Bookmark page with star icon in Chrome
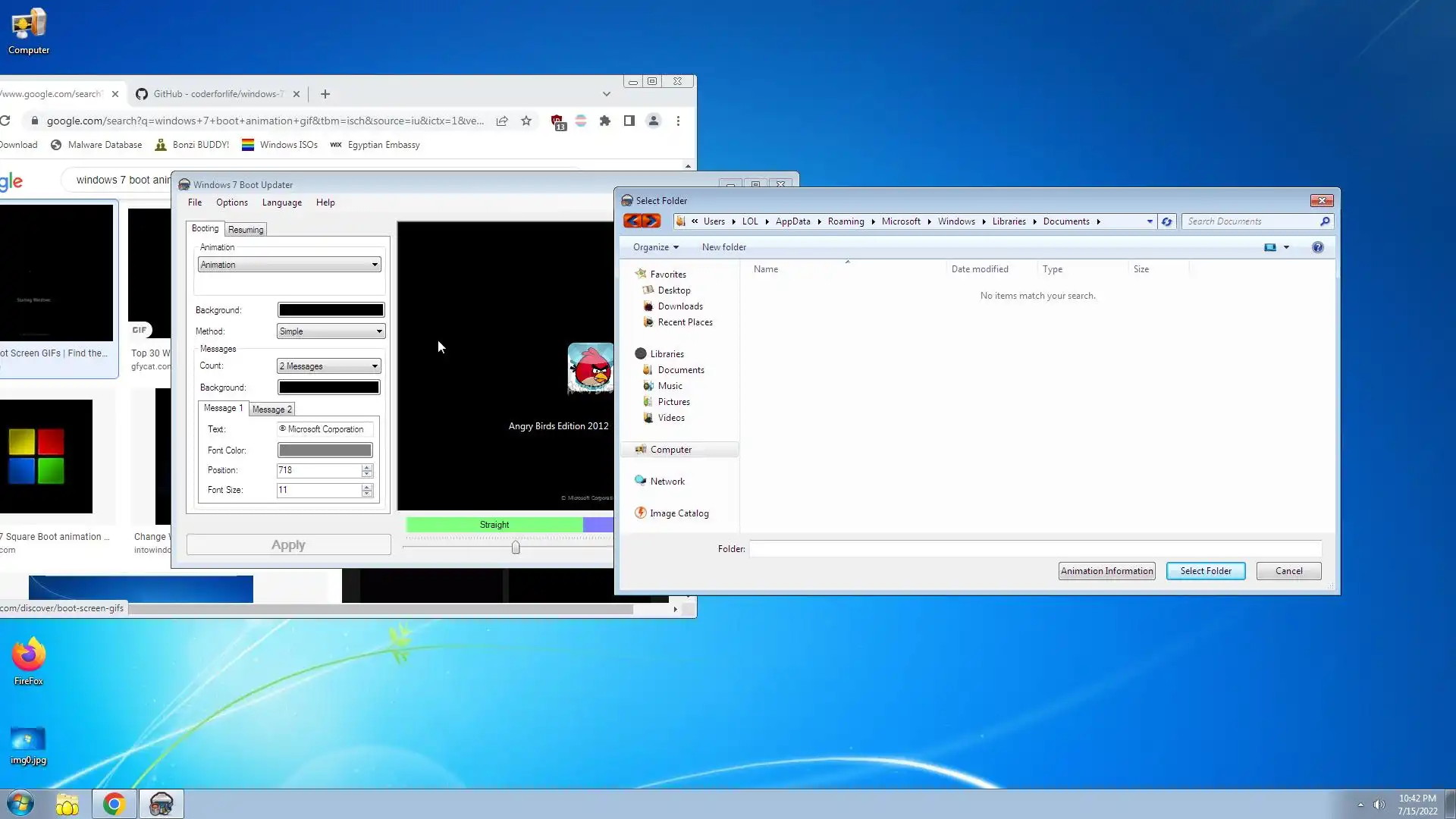Screen dimensions: 1456x819 point(526,121)
